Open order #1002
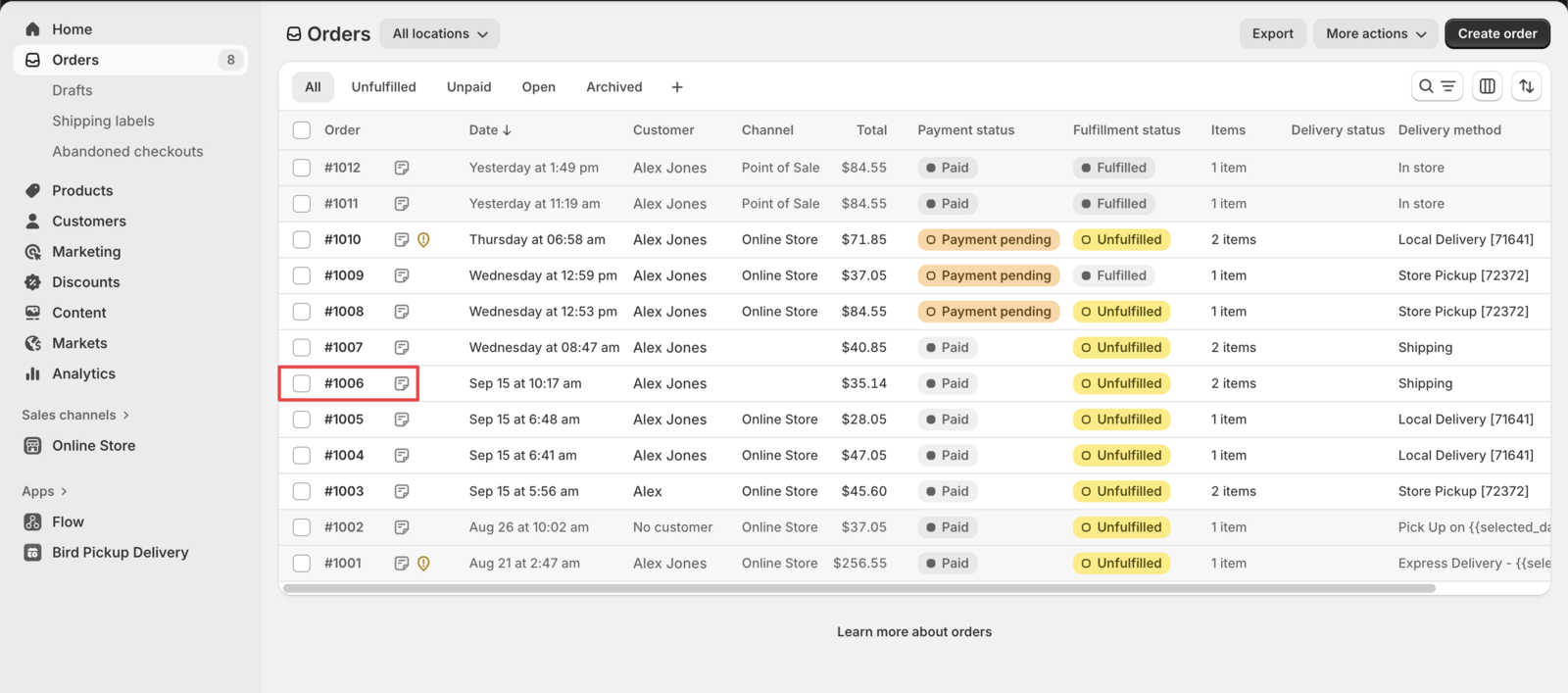Image resolution: width=1568 pixels, height=693 pixels. pos(344,527)
